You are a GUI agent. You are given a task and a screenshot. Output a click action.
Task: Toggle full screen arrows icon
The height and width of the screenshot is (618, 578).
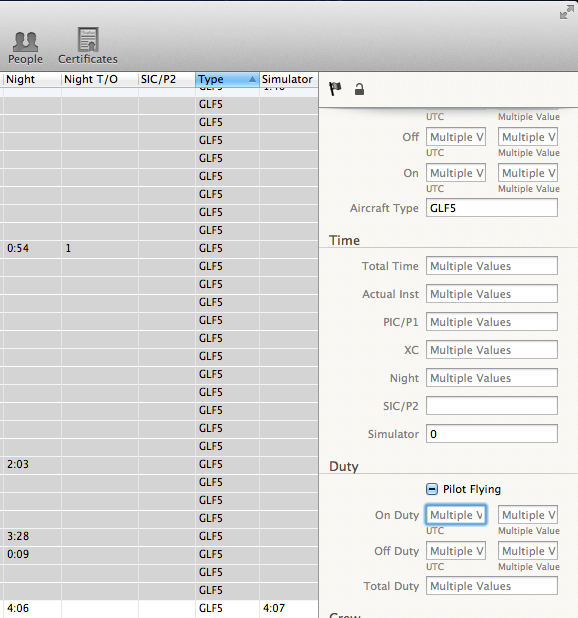click(x=567, y=12)
